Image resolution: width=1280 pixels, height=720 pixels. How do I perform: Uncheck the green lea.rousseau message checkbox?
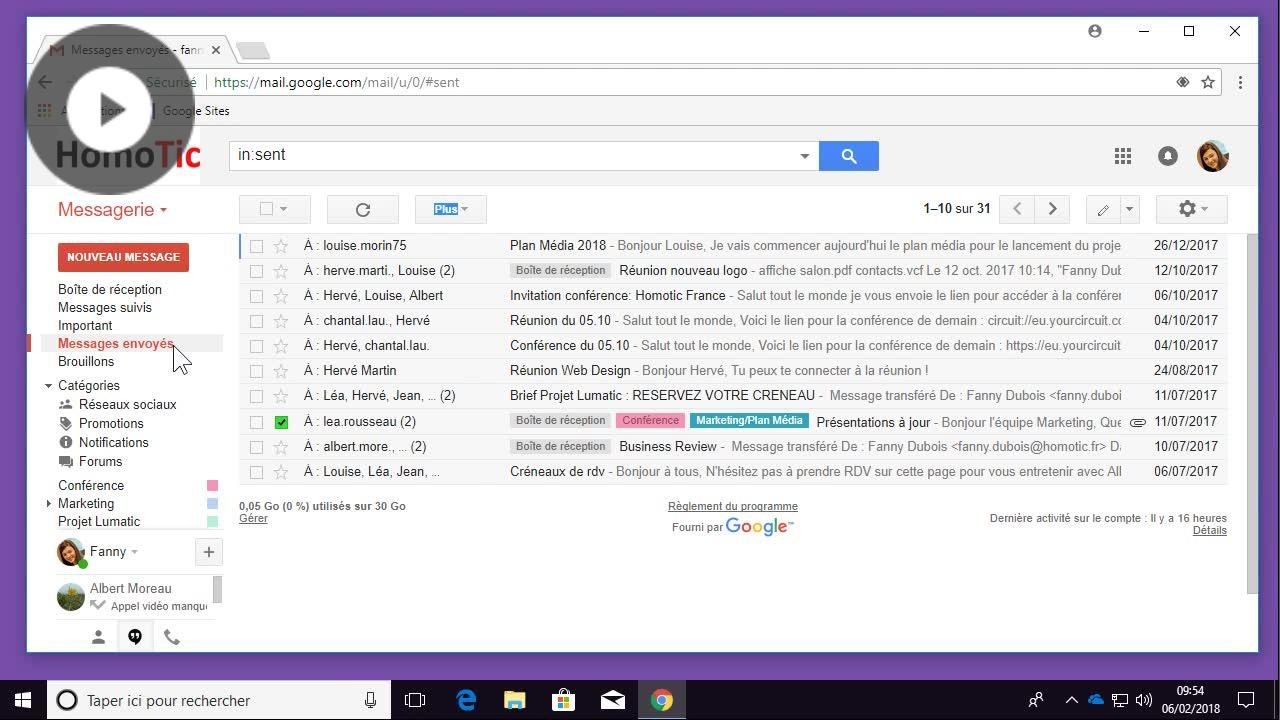281,422
